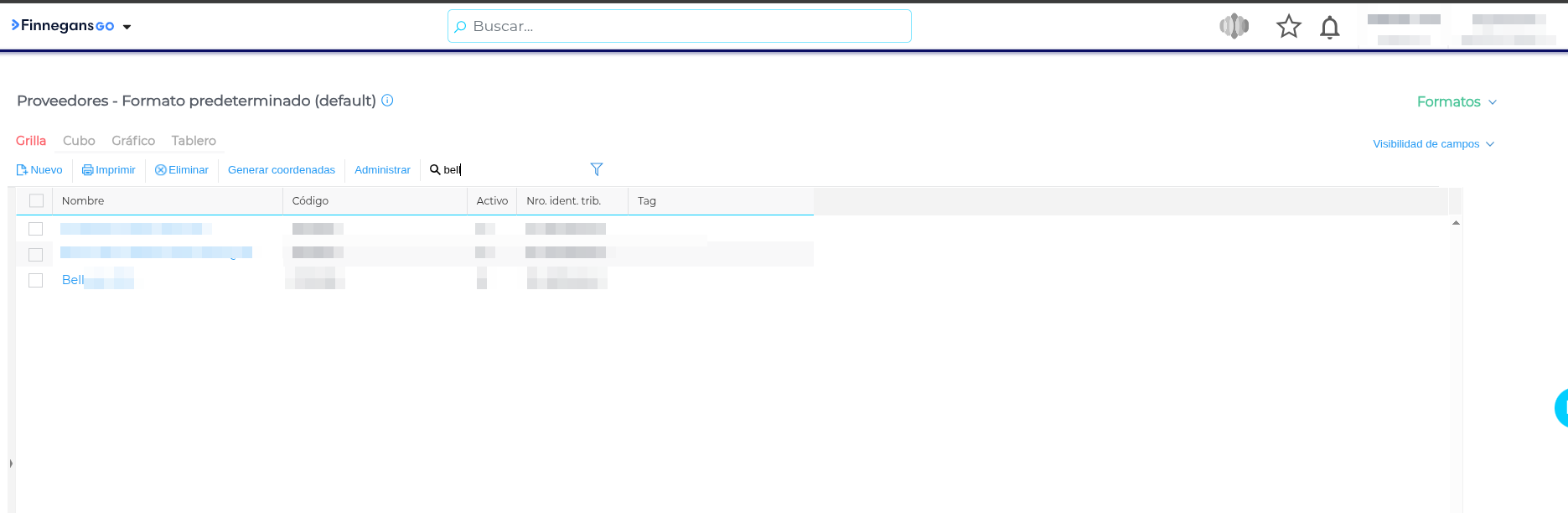This screenshot has height=513, width=1568.
Task: Click Eliminar to delete selection
Action: coord(182,170)
